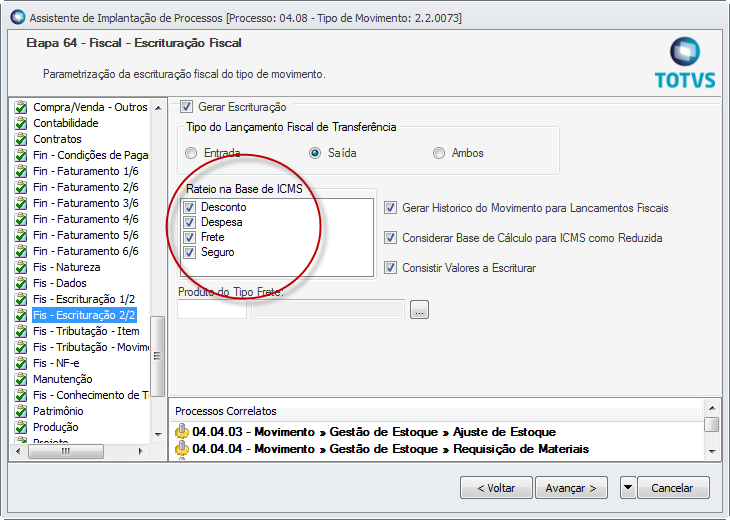
Task: Uncheck Seguro in Rateio na Base de ICMS
Action: [x=189, y=252]
